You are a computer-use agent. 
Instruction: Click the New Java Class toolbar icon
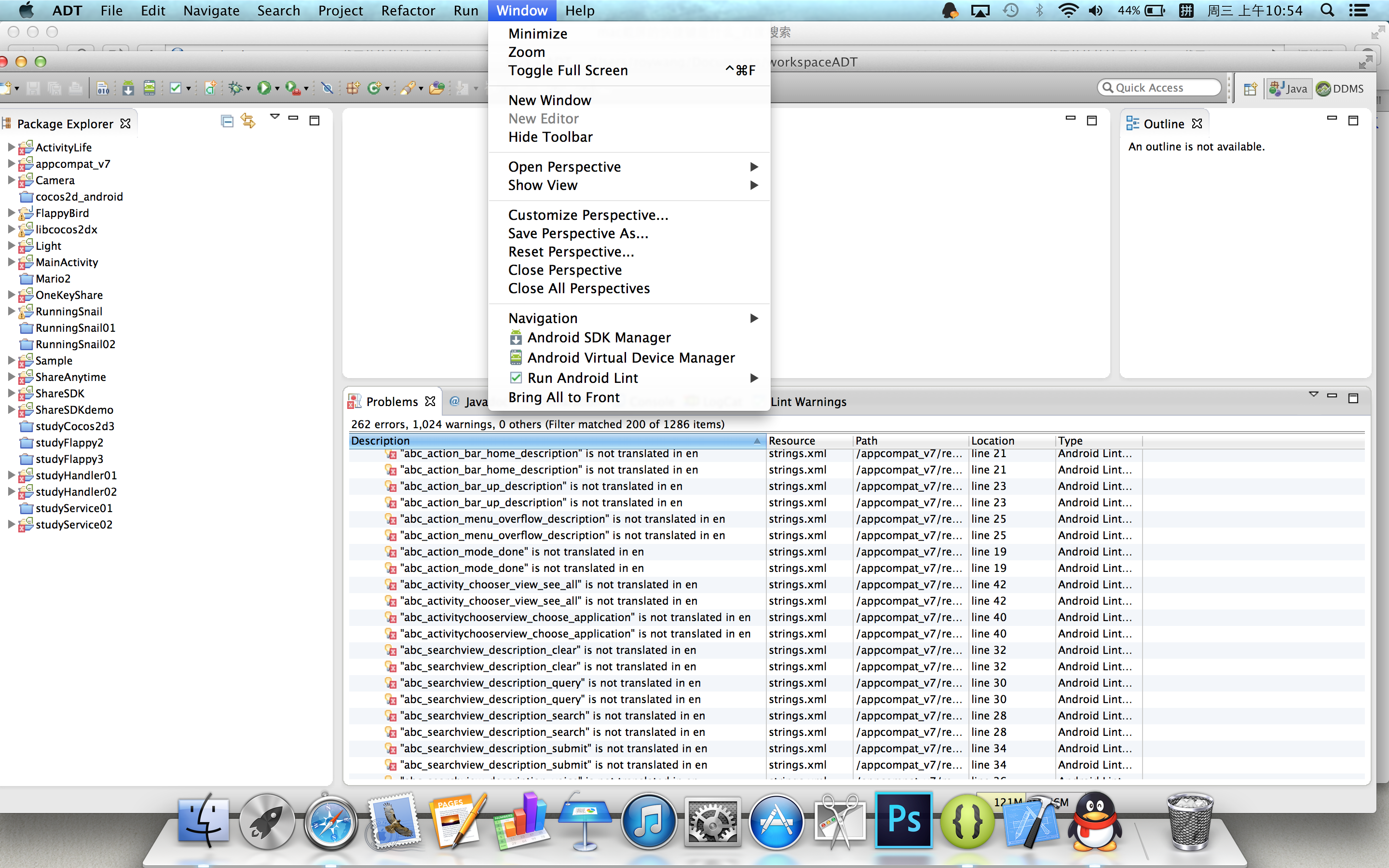(374, 88)
